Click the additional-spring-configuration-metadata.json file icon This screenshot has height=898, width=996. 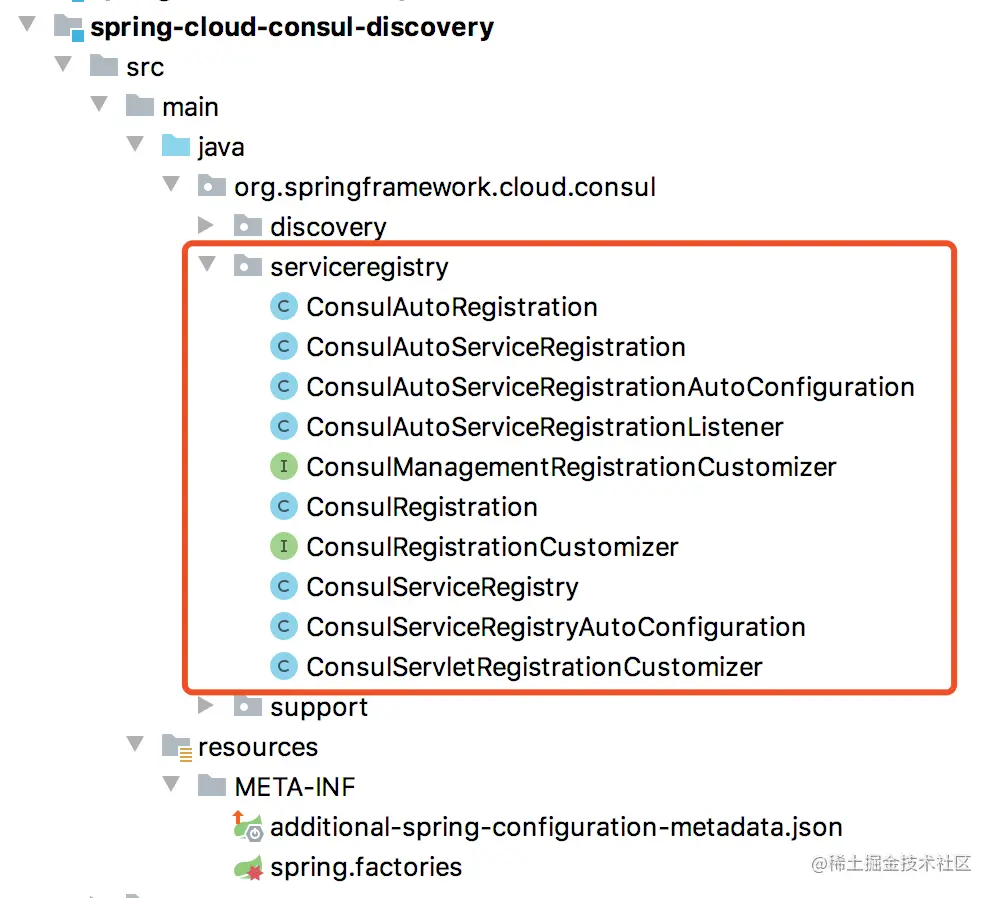click(x=248, y=827)
